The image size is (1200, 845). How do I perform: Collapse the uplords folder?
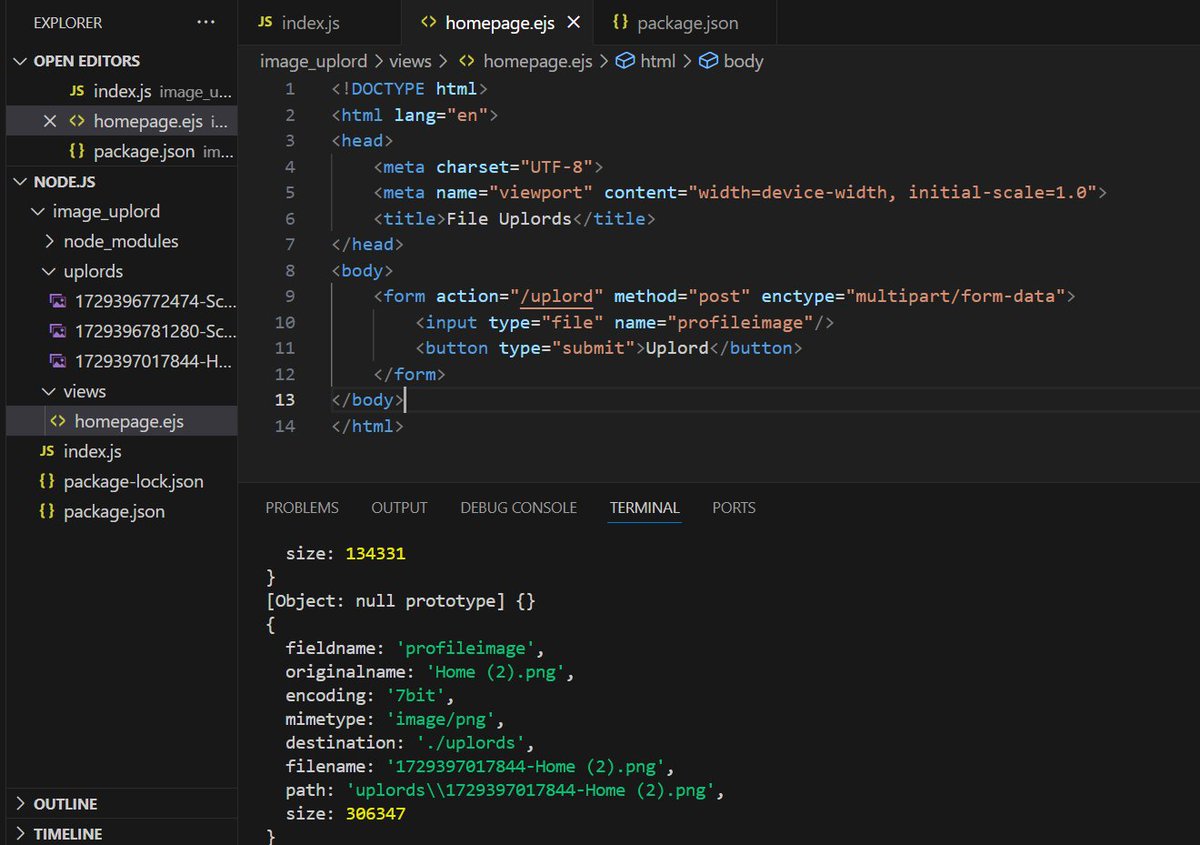coord(50,271)
